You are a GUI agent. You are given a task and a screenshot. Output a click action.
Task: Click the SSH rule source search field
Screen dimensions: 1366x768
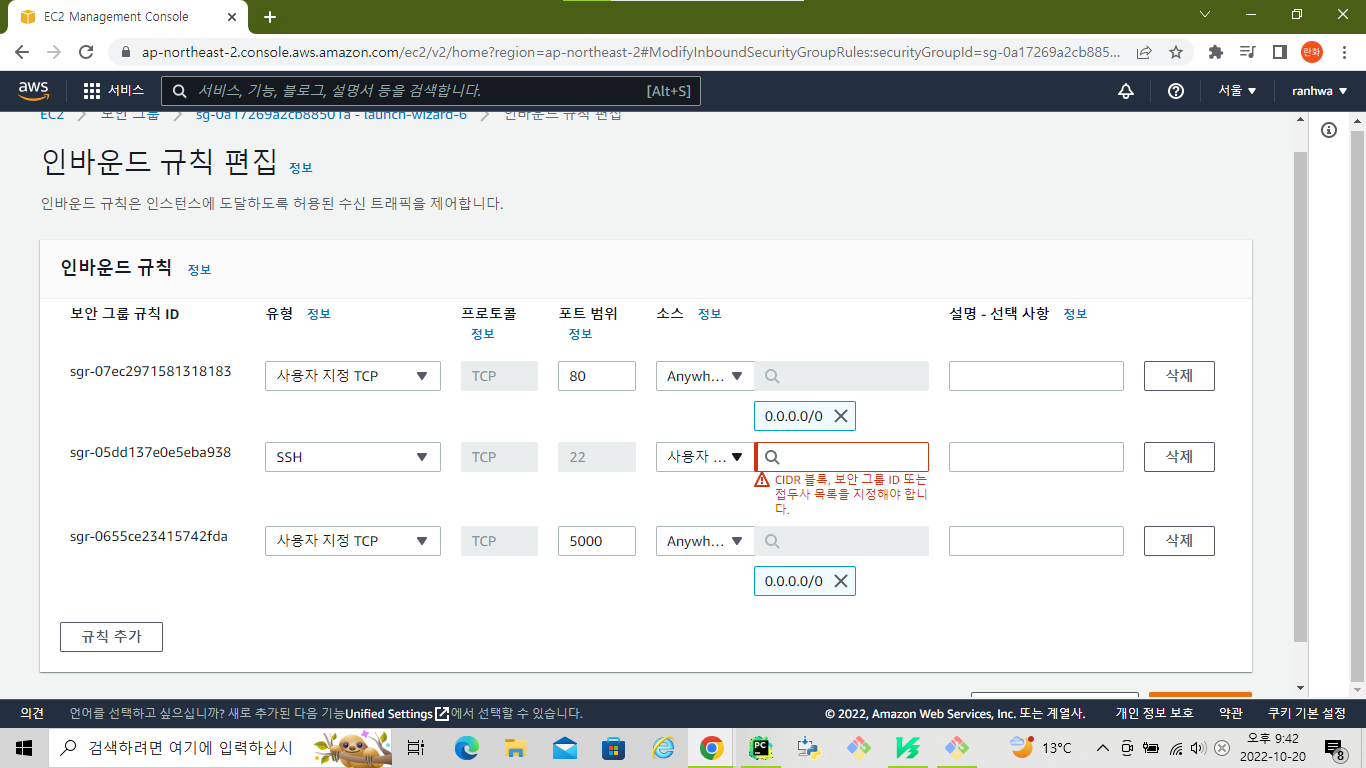(x=841, y=457)
